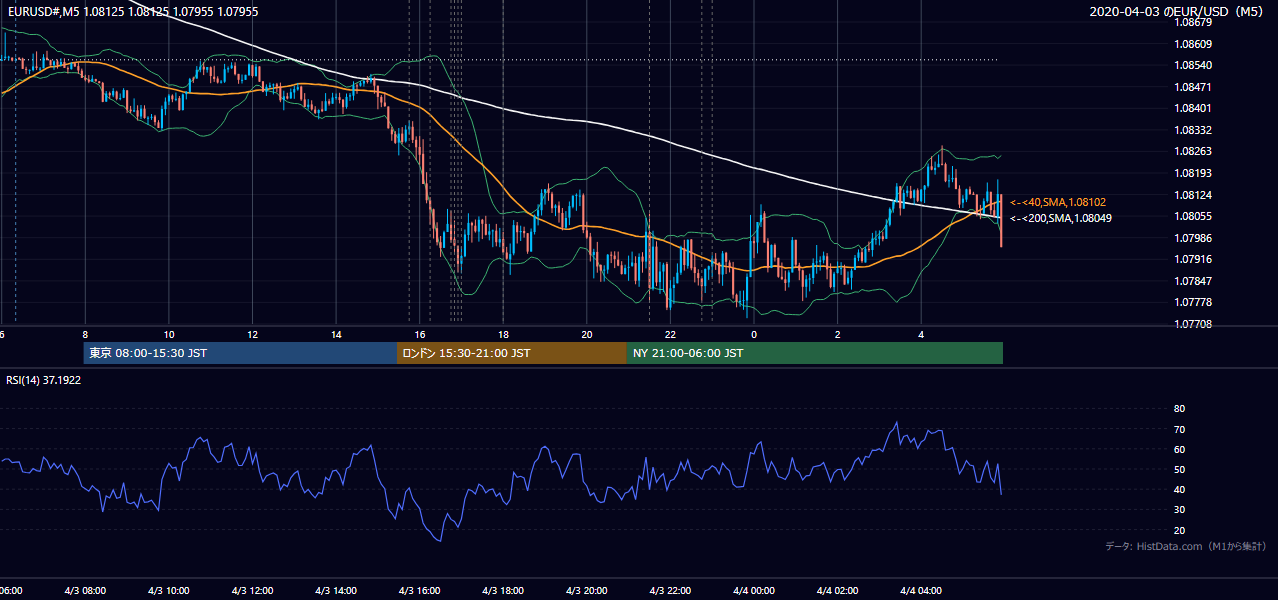Image resolution: width=1278 pixels, height=600 pixels.
Task: Click RSI scale value 80
Action: click(x=1179, y=409)
